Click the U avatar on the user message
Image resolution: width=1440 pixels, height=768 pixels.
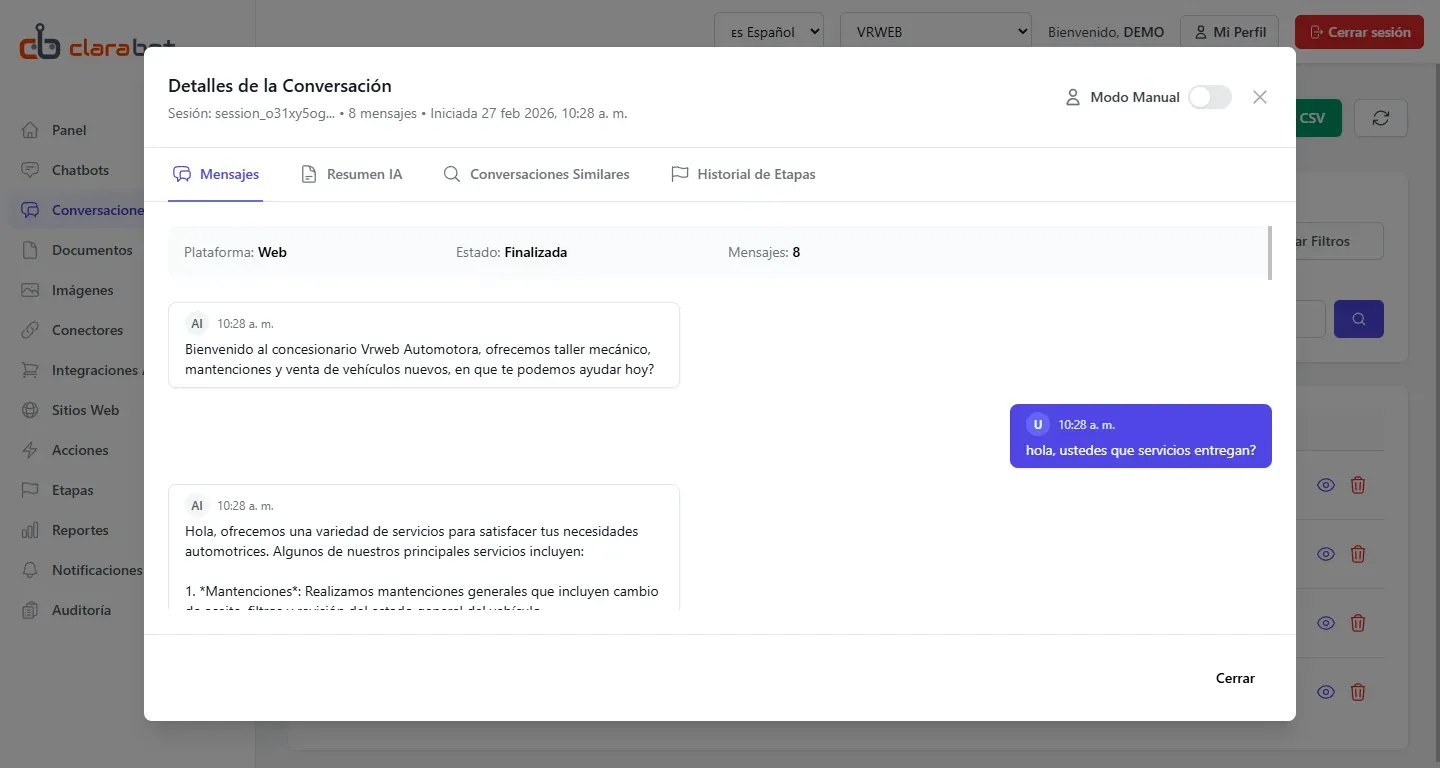tap(1038, 425)
